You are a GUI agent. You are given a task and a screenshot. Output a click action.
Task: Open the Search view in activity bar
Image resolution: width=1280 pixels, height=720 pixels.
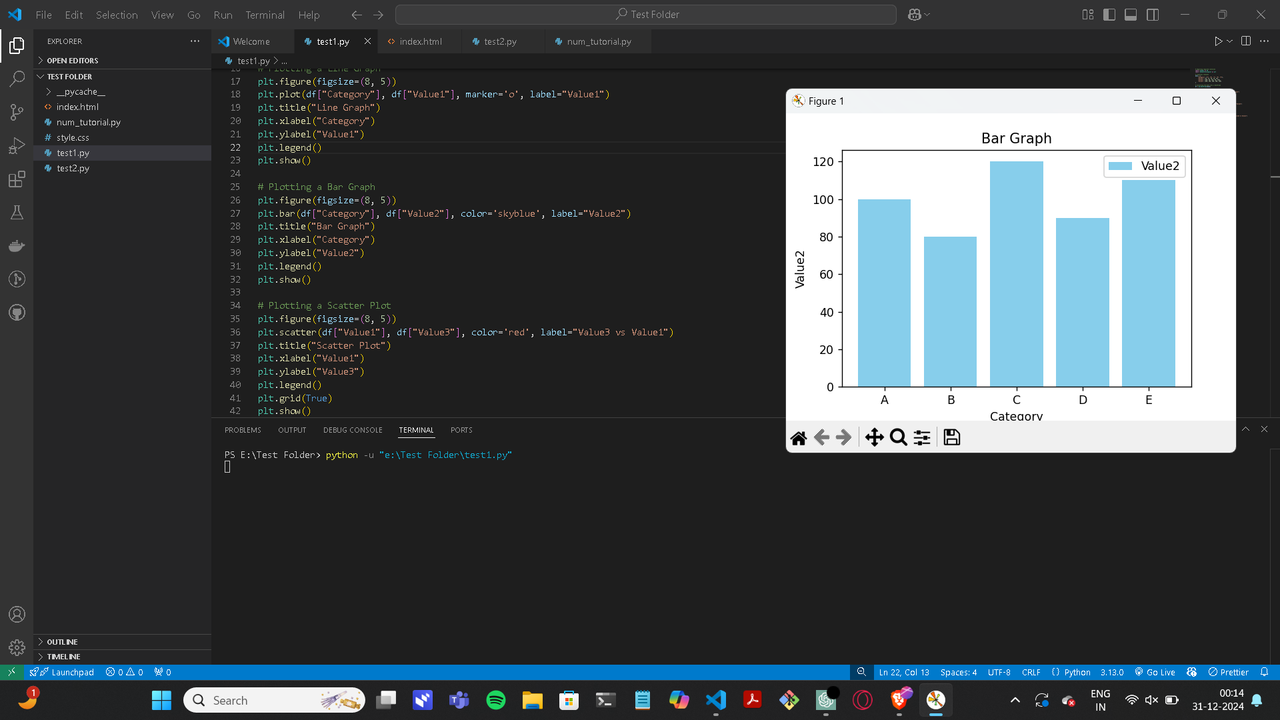click(x=16, y=78)
